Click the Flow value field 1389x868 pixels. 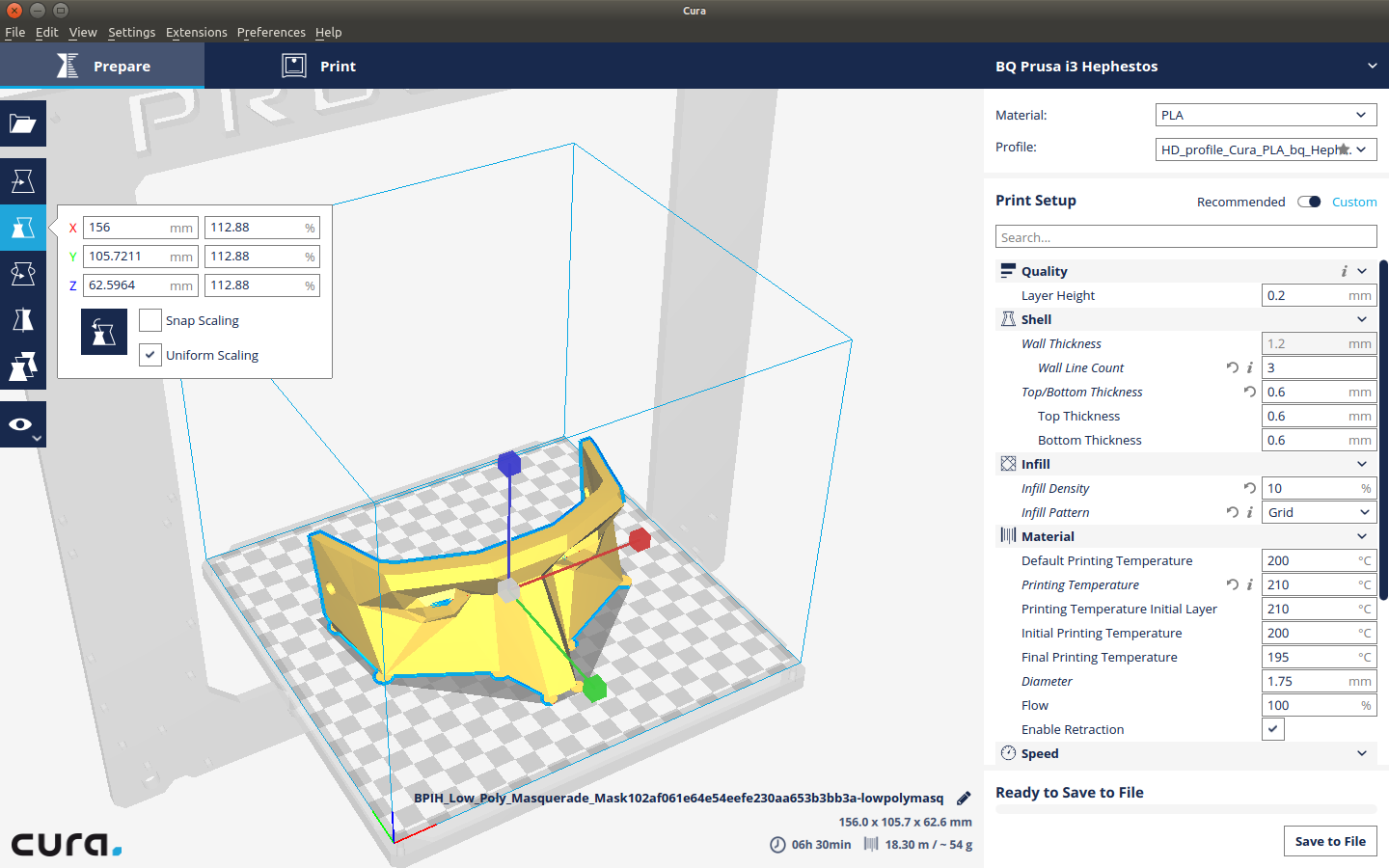click(x=1319, y=705)
